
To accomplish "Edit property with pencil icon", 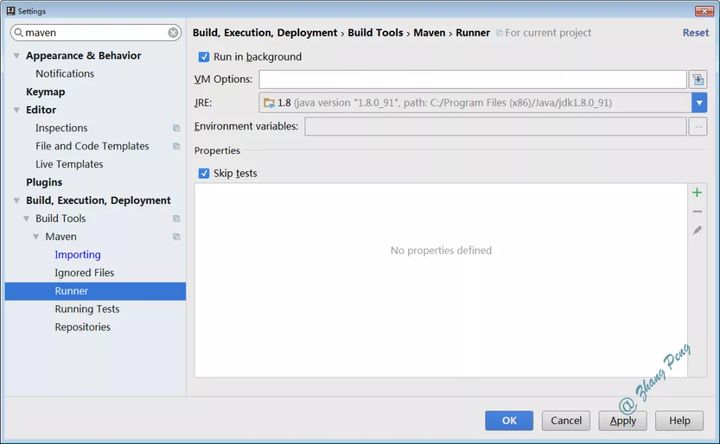I will coord(697,230).
